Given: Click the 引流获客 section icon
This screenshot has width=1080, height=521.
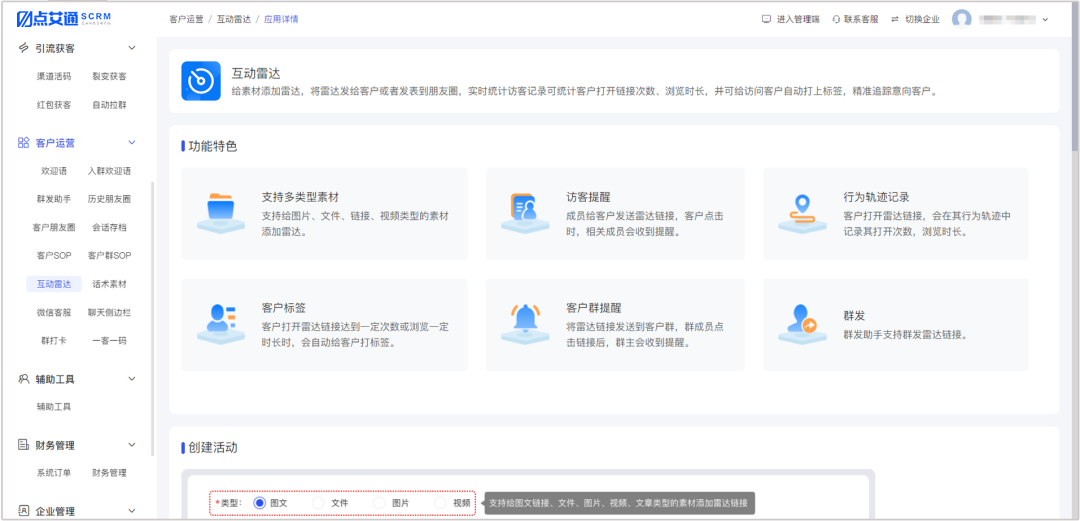Looking at the screenshot, I should (x=23, y=48).
